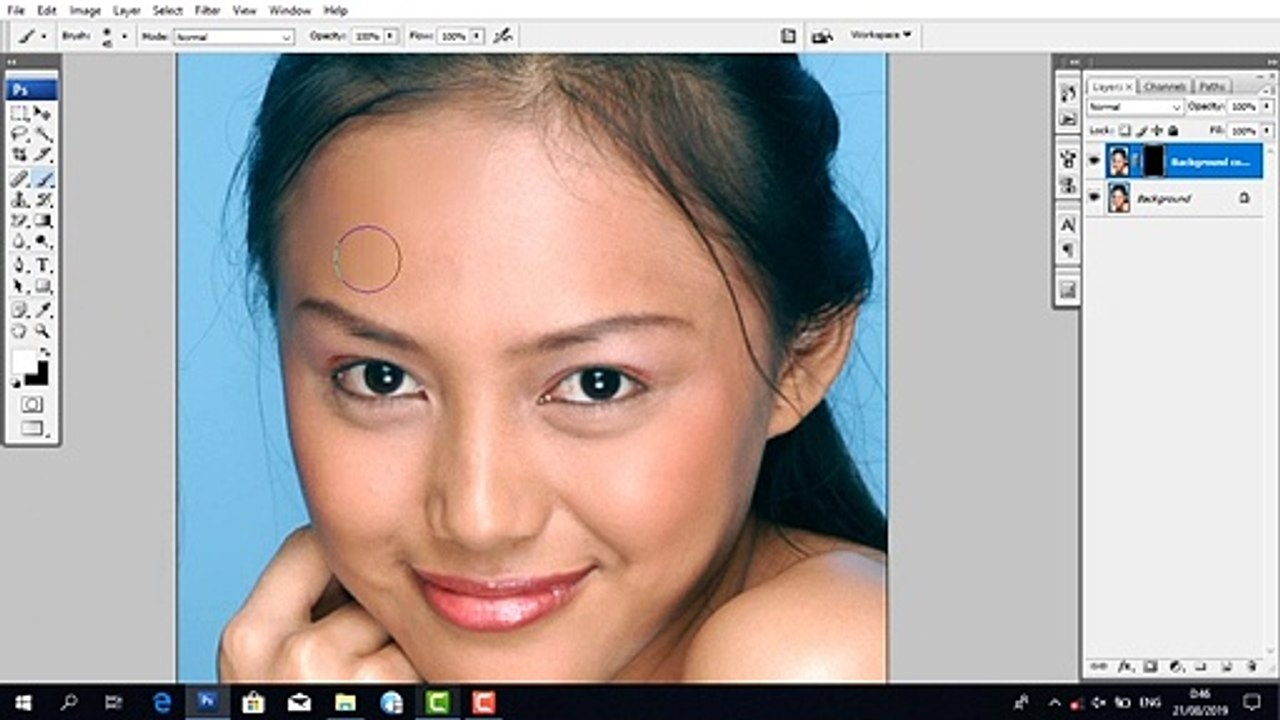Open File Explorer from the taskbar
Screen dimensions: 1280x720
coord(345,702)
